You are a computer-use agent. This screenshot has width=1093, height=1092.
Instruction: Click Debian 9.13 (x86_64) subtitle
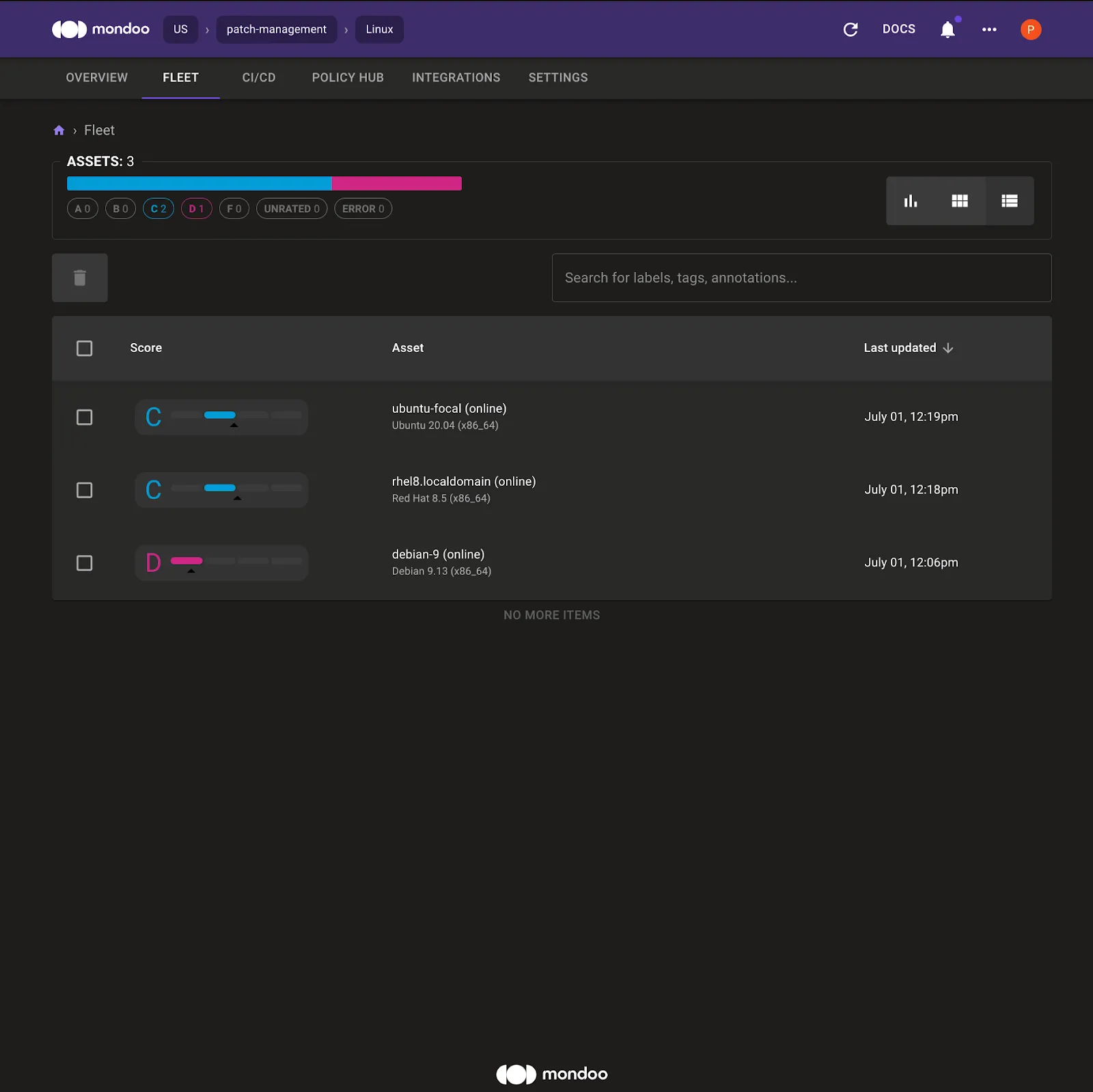tap(441, 571)
